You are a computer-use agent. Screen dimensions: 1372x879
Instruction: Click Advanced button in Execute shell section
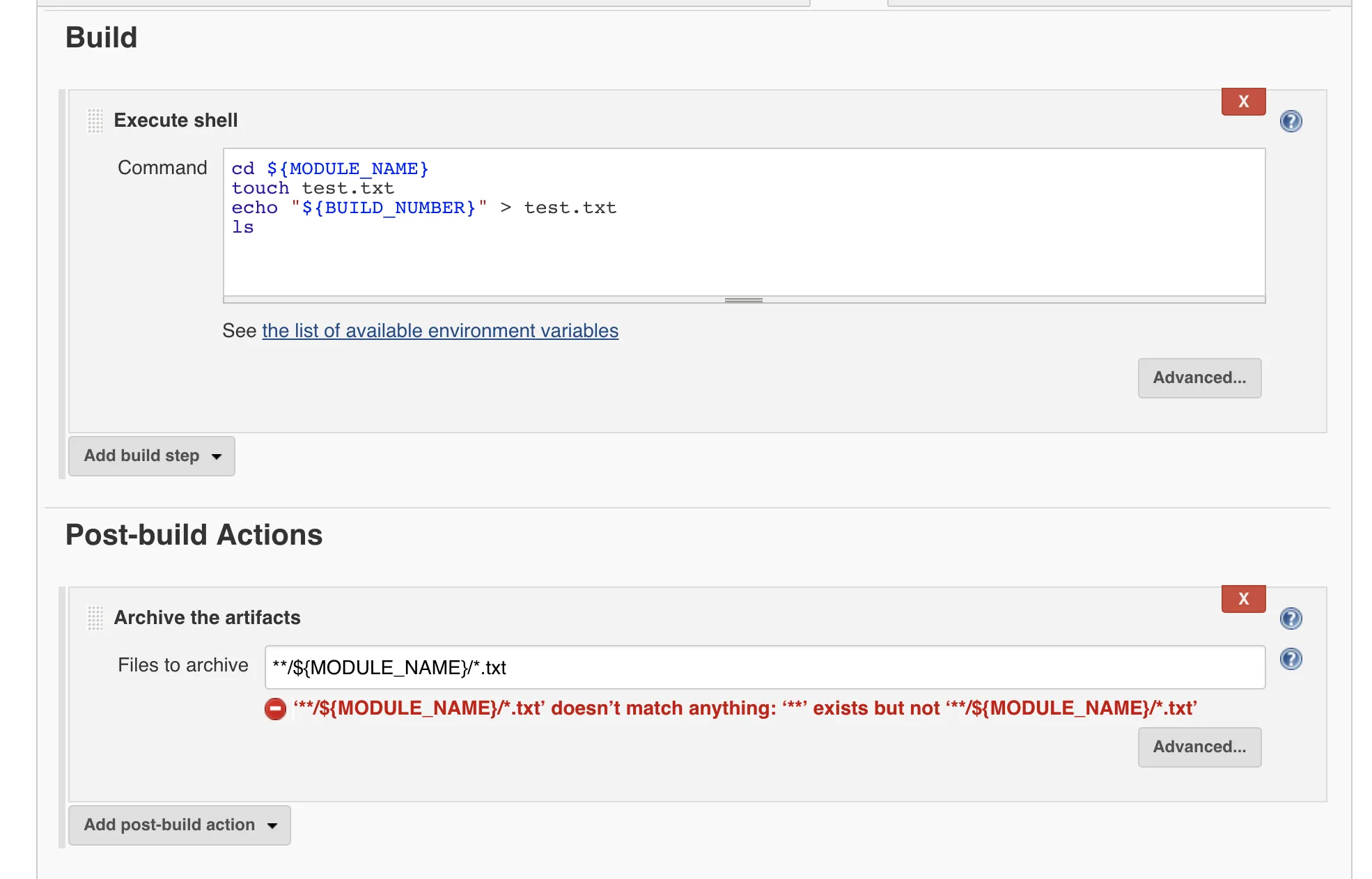pyautogui.click(x=1199, y=378)
